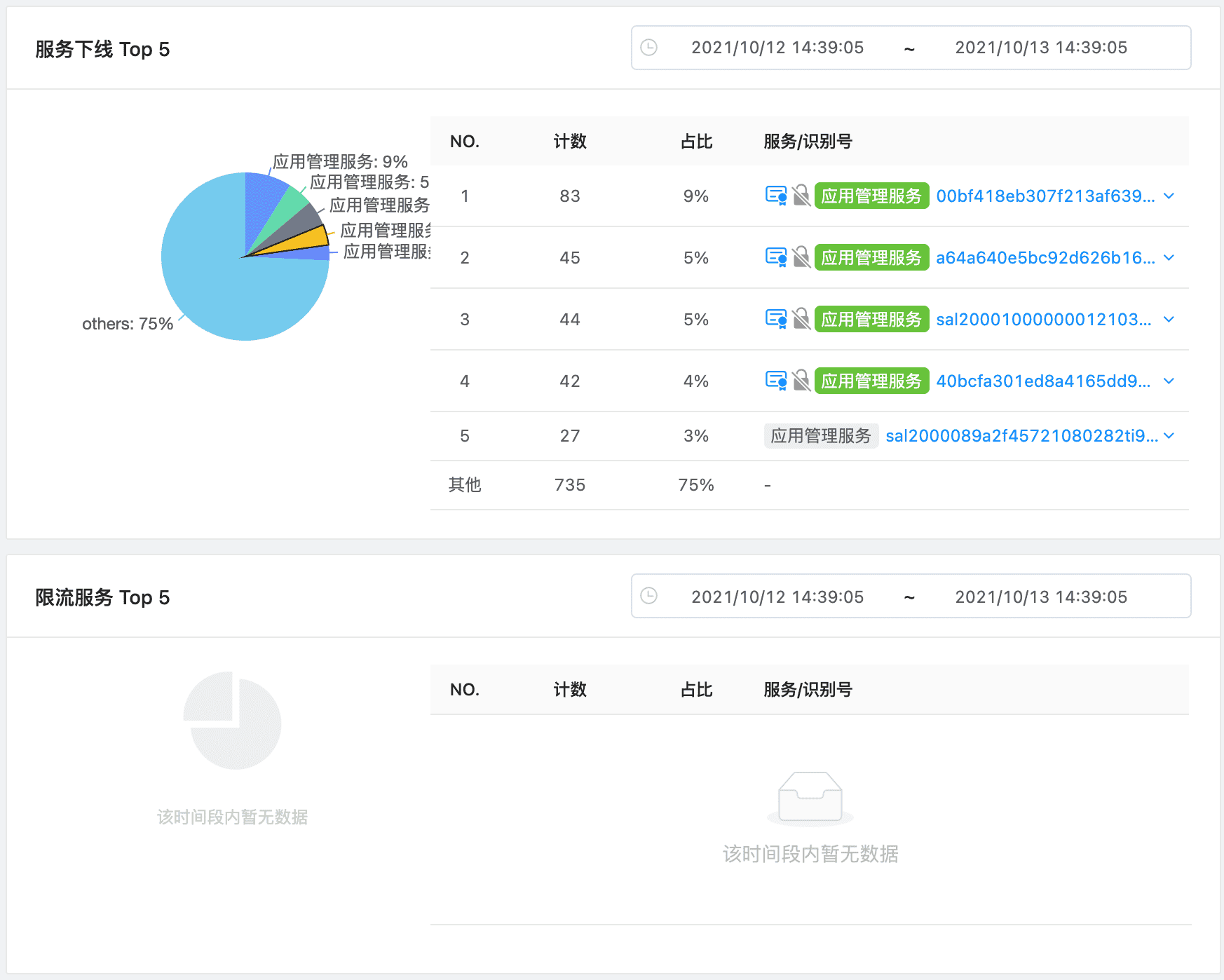This screenshot has height=980, width=1224.
Task: Click pie label others: 75%
Action: pyautogui.click(x=128, y=324)
